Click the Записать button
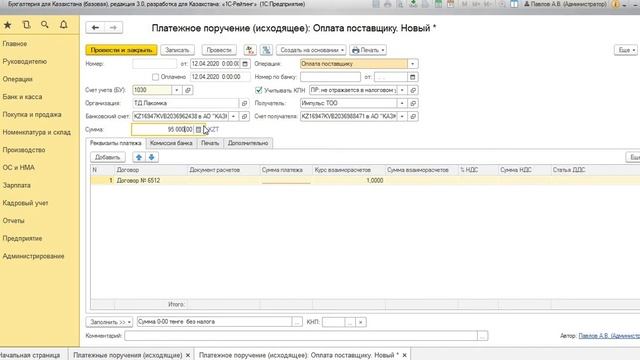Image resolution: width=640 pixels, height=360 pixels. click(x=177, y=50)
